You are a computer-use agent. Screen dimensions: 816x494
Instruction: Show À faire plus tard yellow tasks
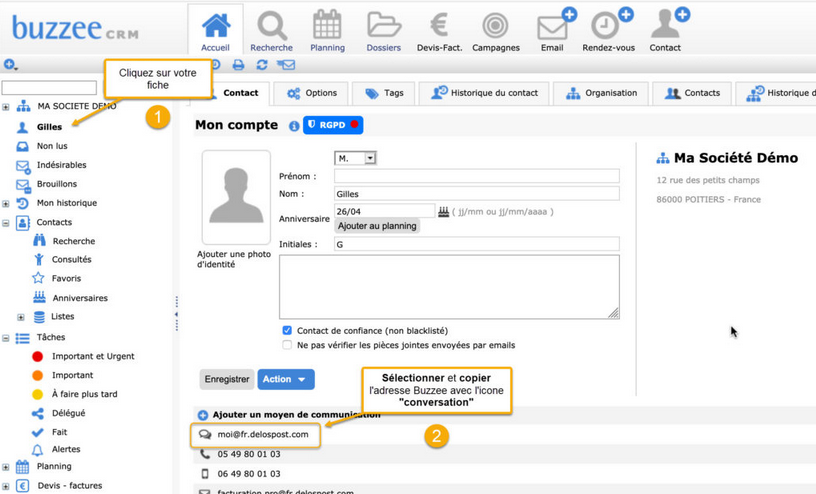pyautogui.click(x=84, y=394)
